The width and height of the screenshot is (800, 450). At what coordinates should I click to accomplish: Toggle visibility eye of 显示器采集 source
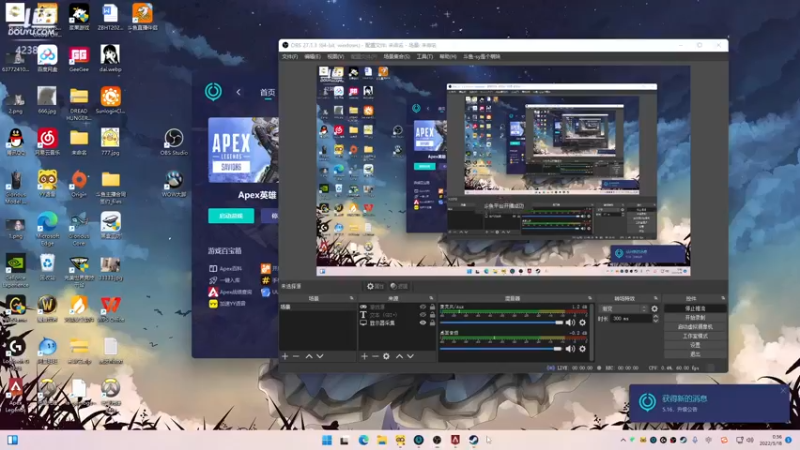coord(422,323)
